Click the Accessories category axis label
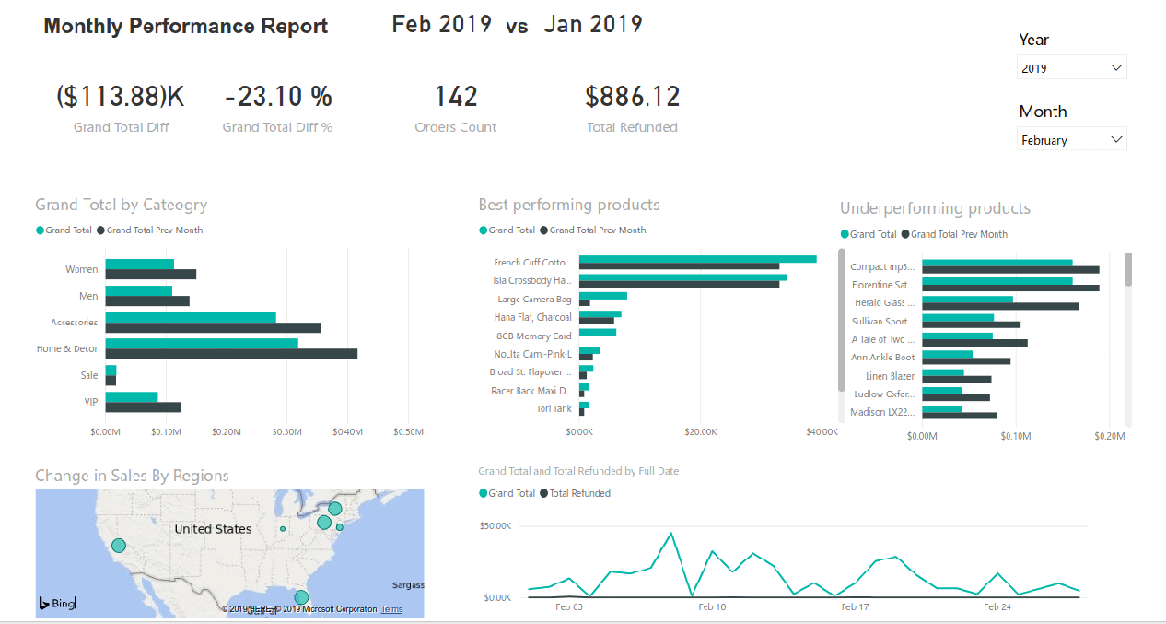 click(74, 323)
